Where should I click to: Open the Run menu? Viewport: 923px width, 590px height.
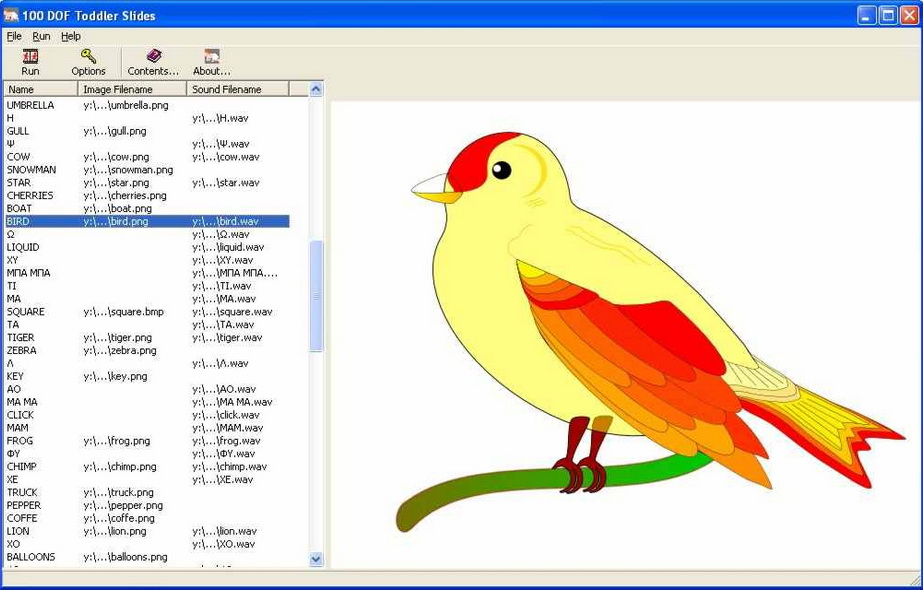coord(41,37)
